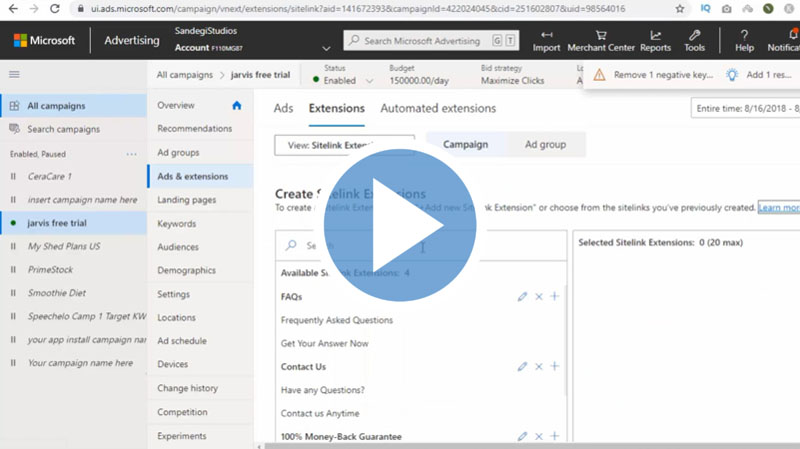Play the video with center play button

click(x=400, y=225)
